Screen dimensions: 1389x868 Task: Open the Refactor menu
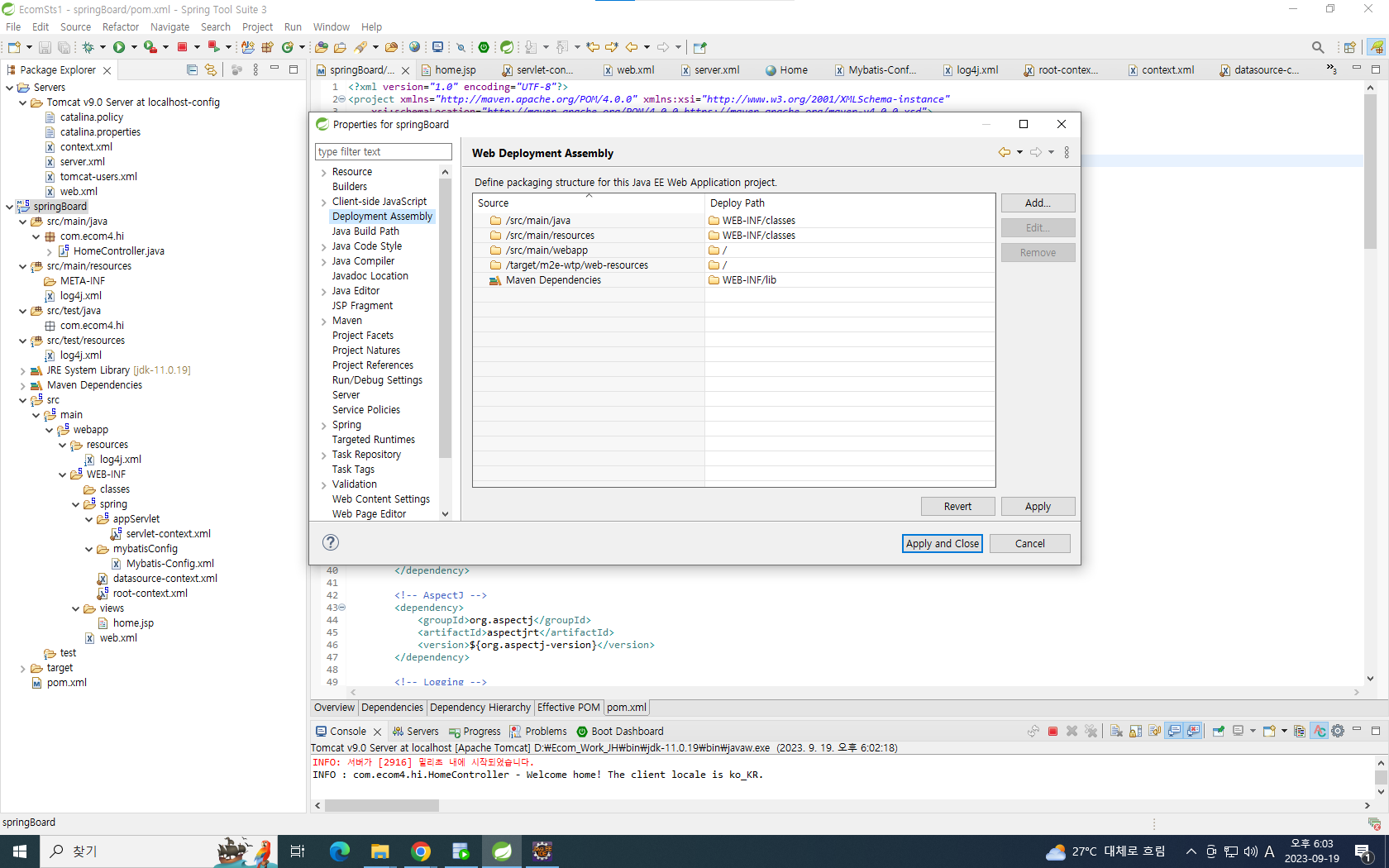(x=121, y=27)
